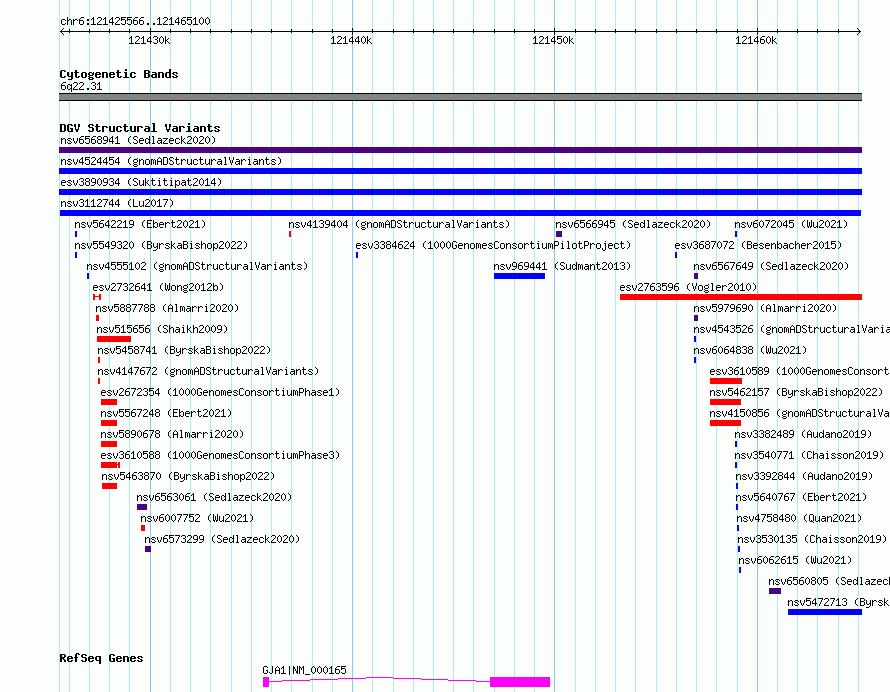
Task: Click the RefSeq Genes track title
Action: (x=101, y=659)
